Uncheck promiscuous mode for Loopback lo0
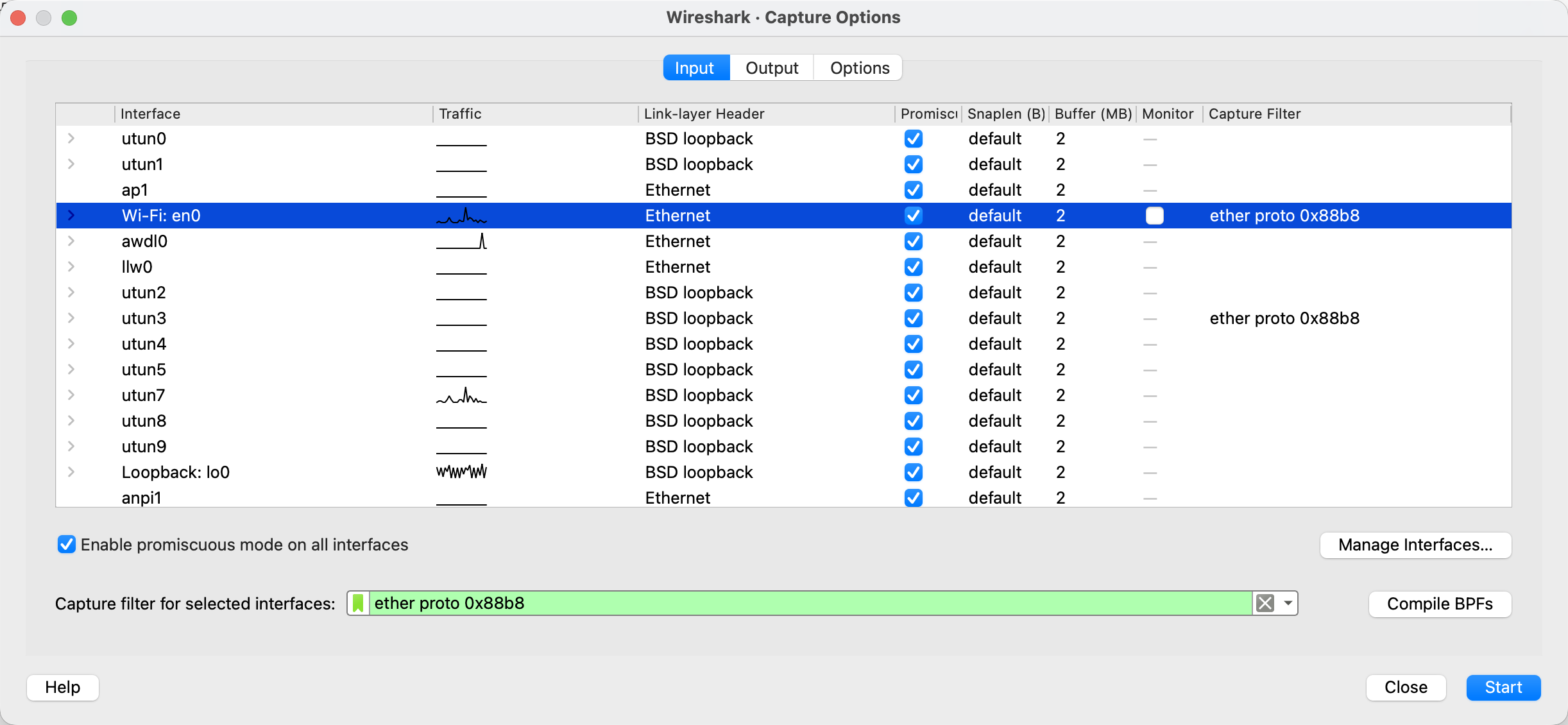 [x=913, y=472]
